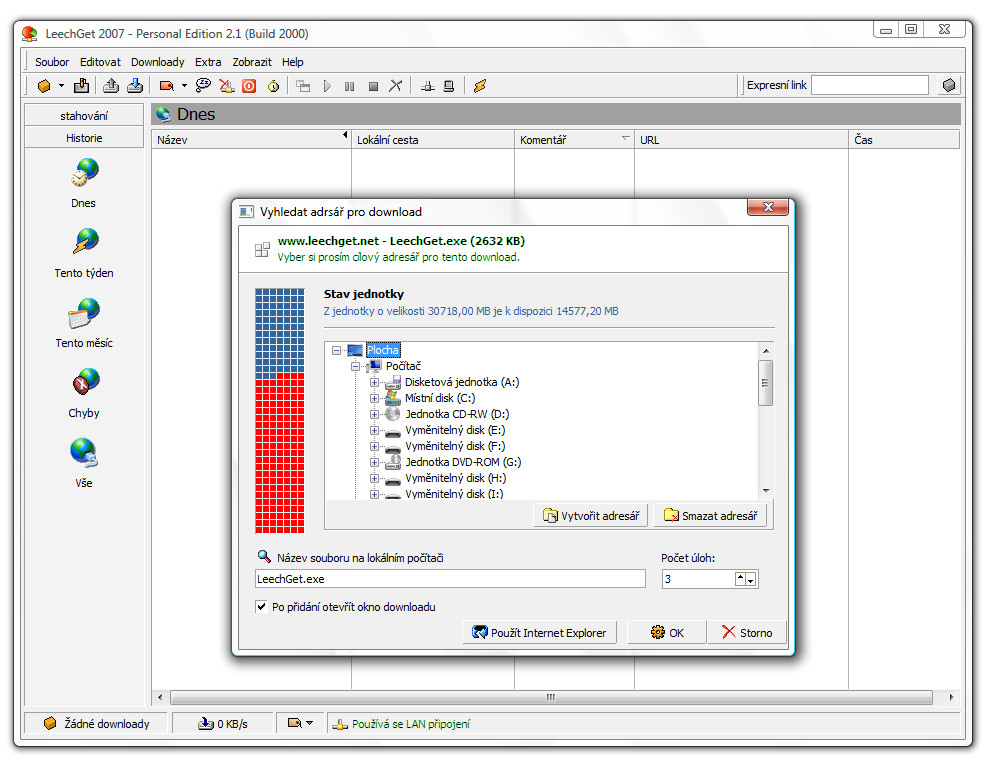The width and height of the screenshot is (998, 765).
Task: Increase Počet úloh with the up arrow
Action: (740, 579)
